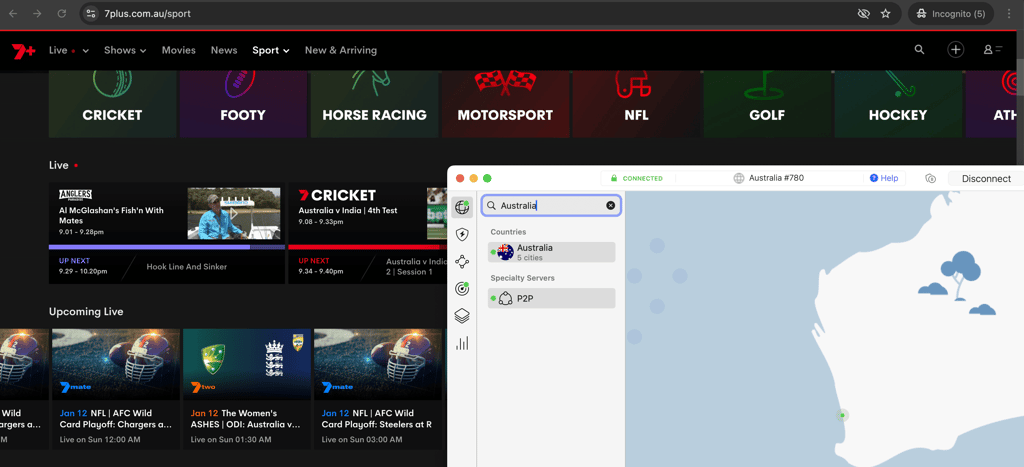This screenshot has height=467, width=1024.
Task: Open NordVPN Dark Web Monitor target icon
Action: point(462,289)
